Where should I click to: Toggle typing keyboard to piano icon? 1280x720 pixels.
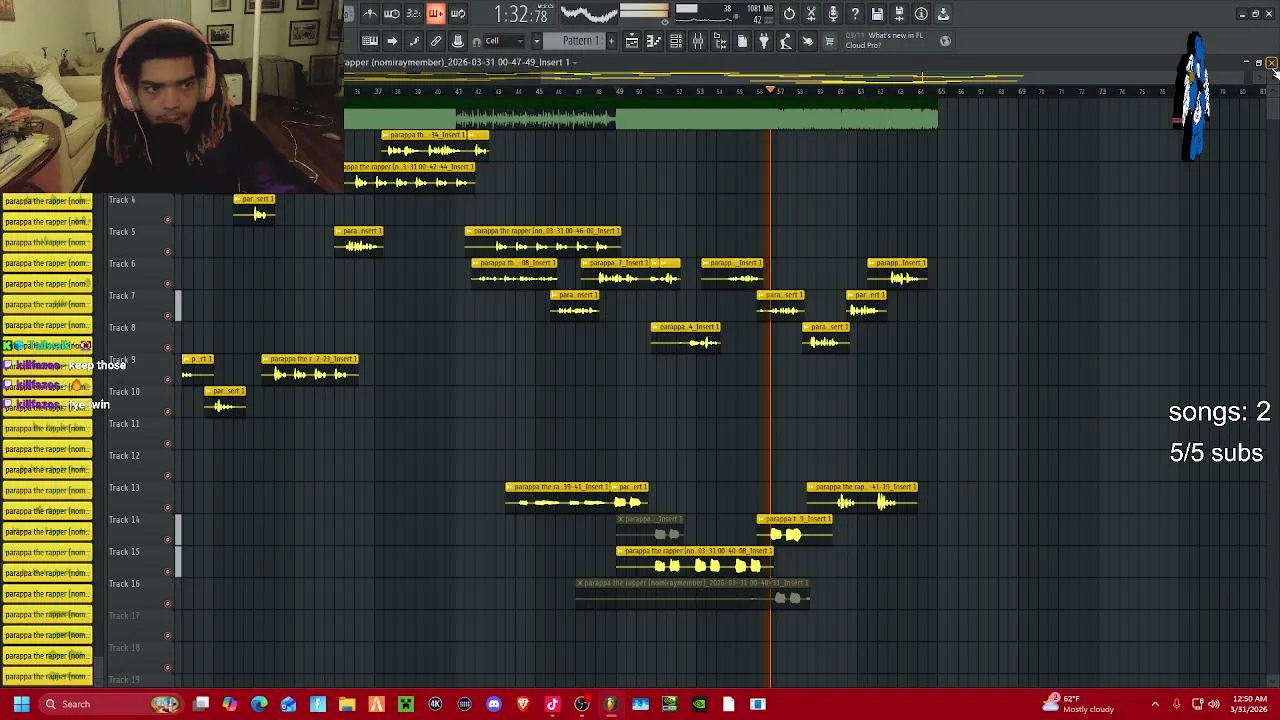pyautogui.click(x=370, y=41)
